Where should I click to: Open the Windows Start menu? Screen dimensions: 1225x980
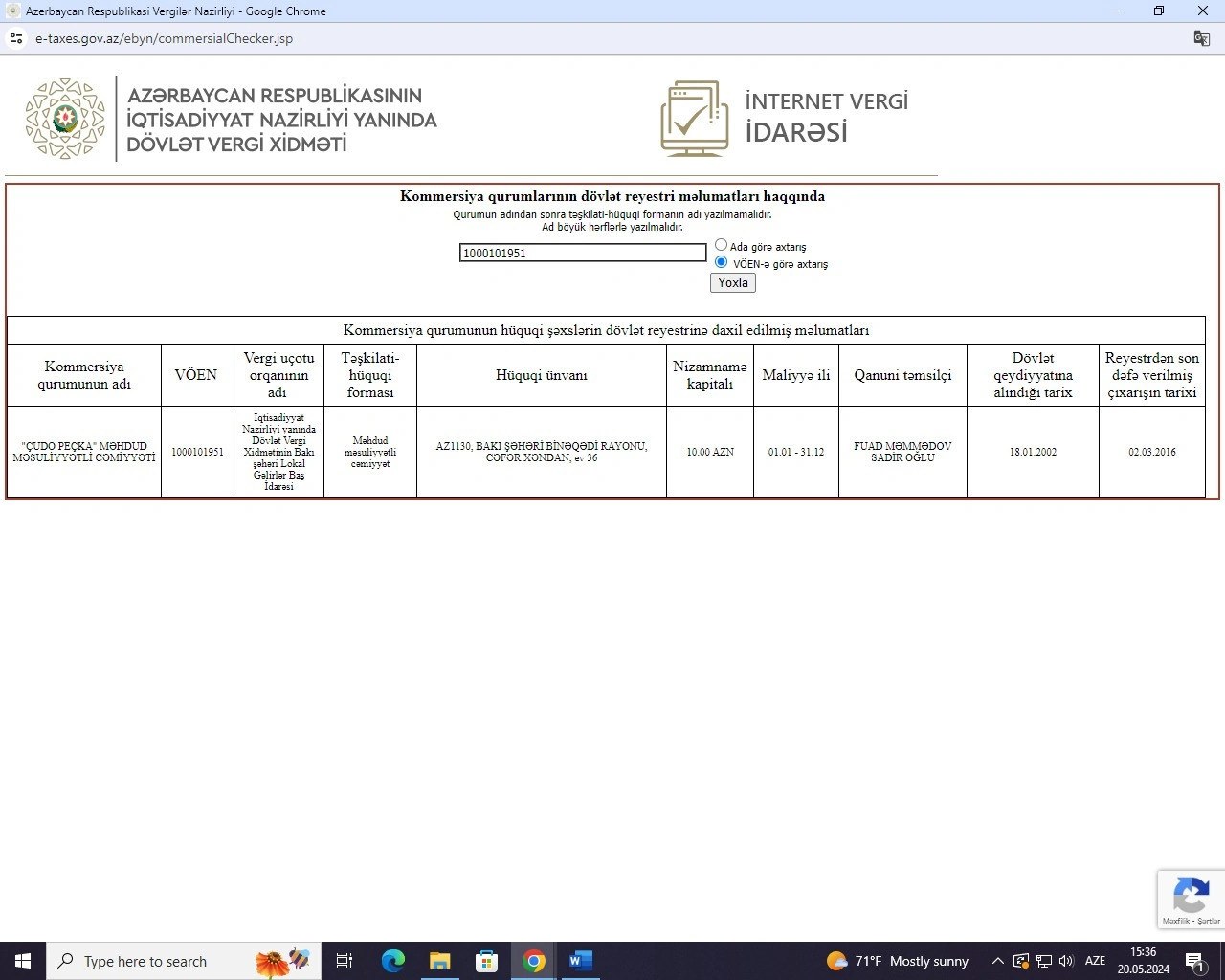[23, 961]
